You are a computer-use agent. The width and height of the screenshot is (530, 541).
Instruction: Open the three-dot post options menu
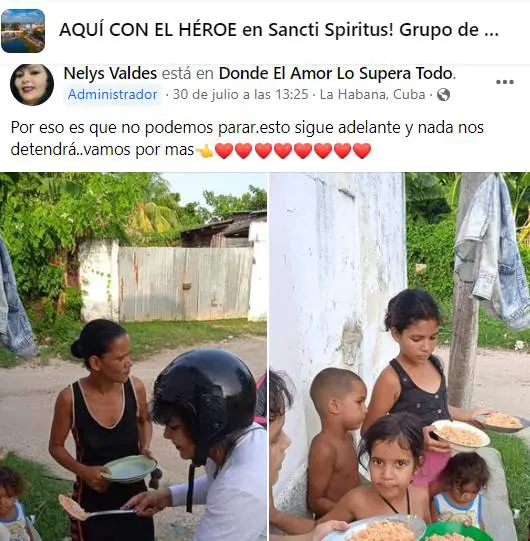pyautogui.click(x=504, y=82)
